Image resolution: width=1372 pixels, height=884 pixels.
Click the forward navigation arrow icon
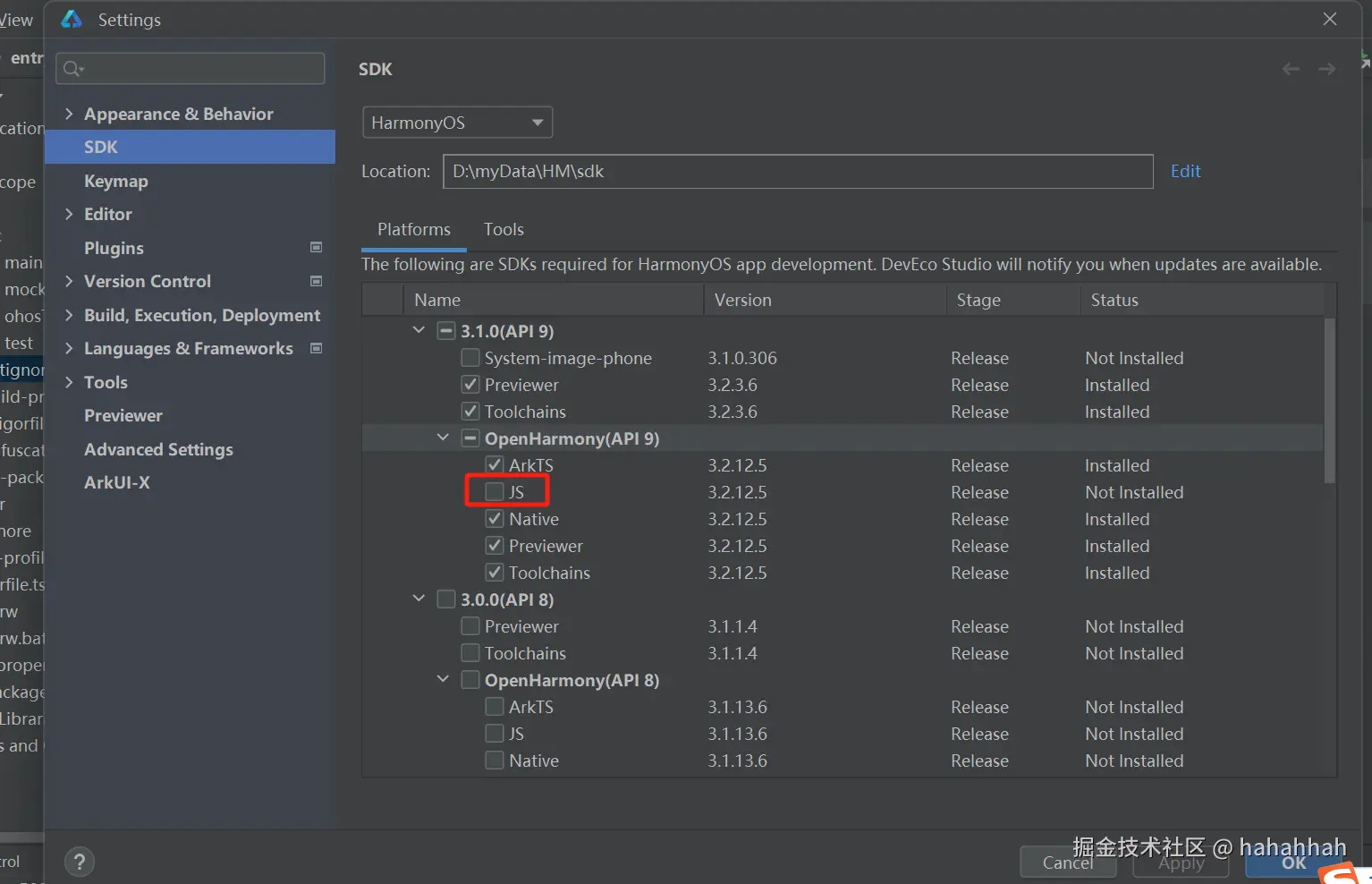coord(1326,69)
